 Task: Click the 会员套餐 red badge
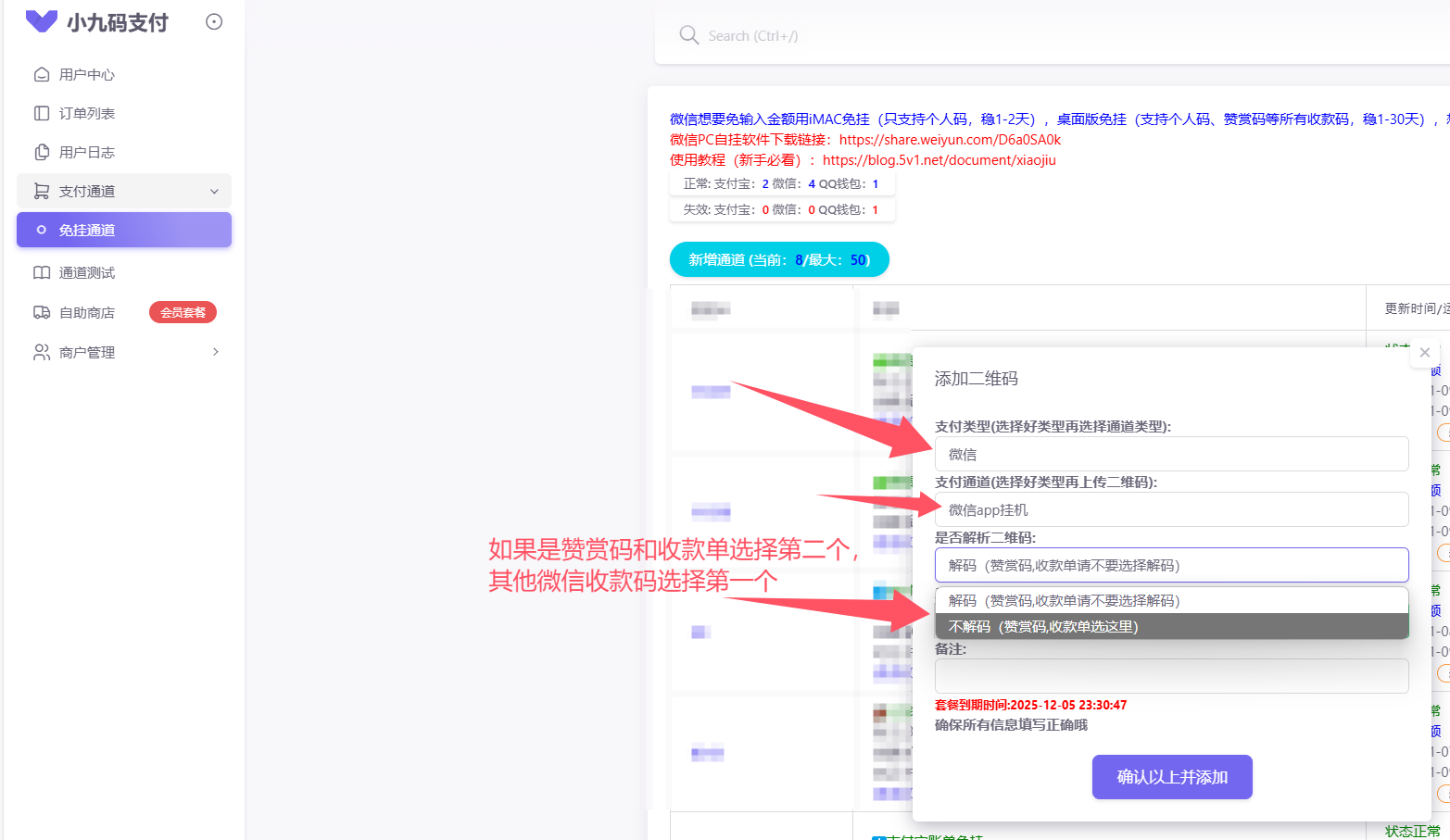(x=183, y=313)
